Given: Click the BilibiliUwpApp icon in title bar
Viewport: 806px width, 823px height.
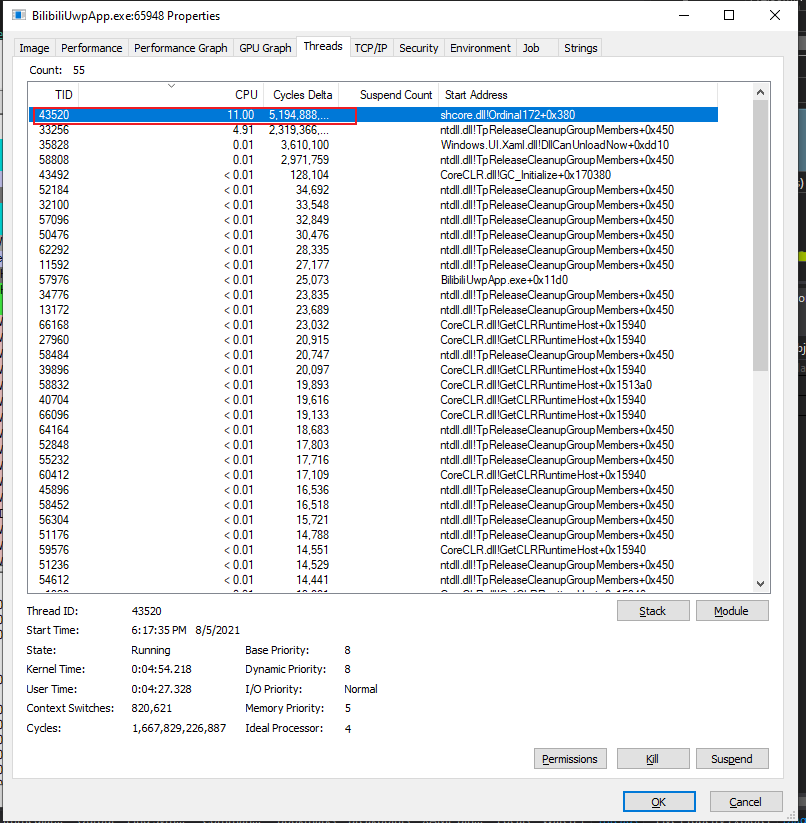Looking at the screenshot, I should coord(17,14).
